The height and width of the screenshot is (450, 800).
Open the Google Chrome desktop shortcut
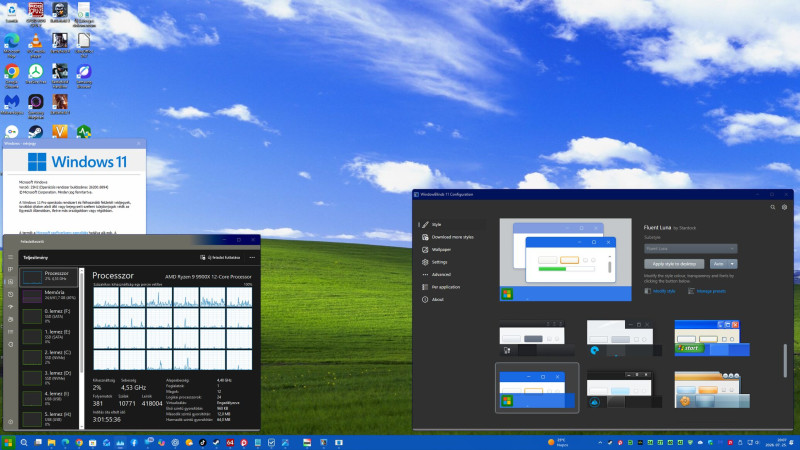coord(12,75)
